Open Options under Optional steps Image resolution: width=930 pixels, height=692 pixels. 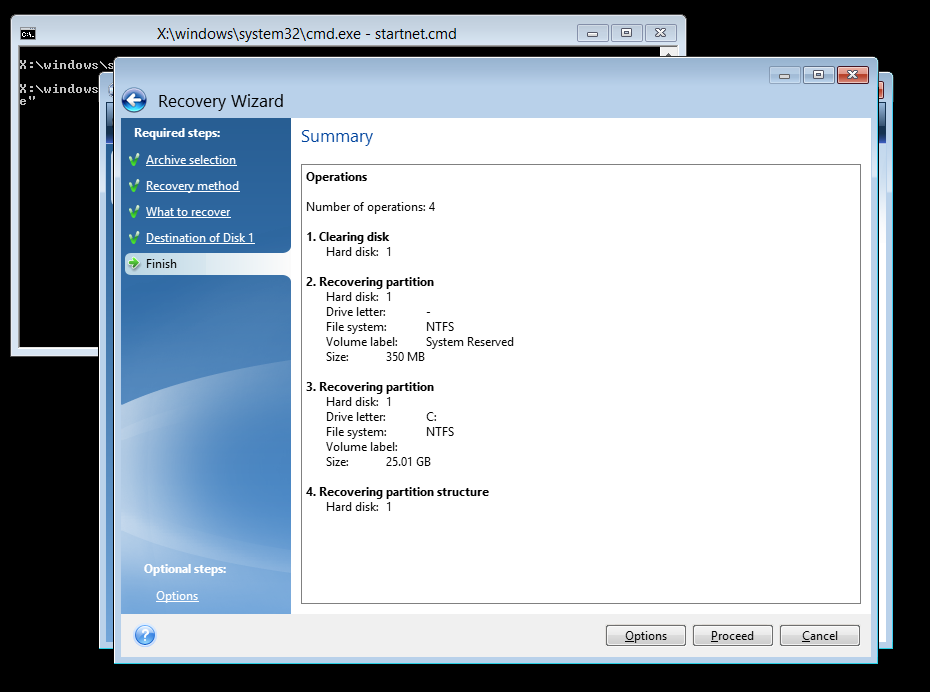coord(177,596)
